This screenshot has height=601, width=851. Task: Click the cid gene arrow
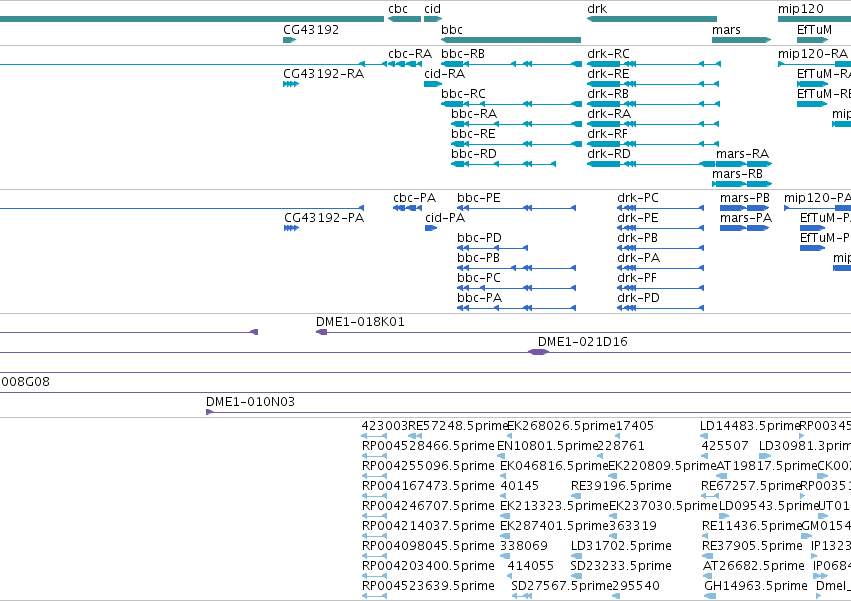click(x=433, y=19)
